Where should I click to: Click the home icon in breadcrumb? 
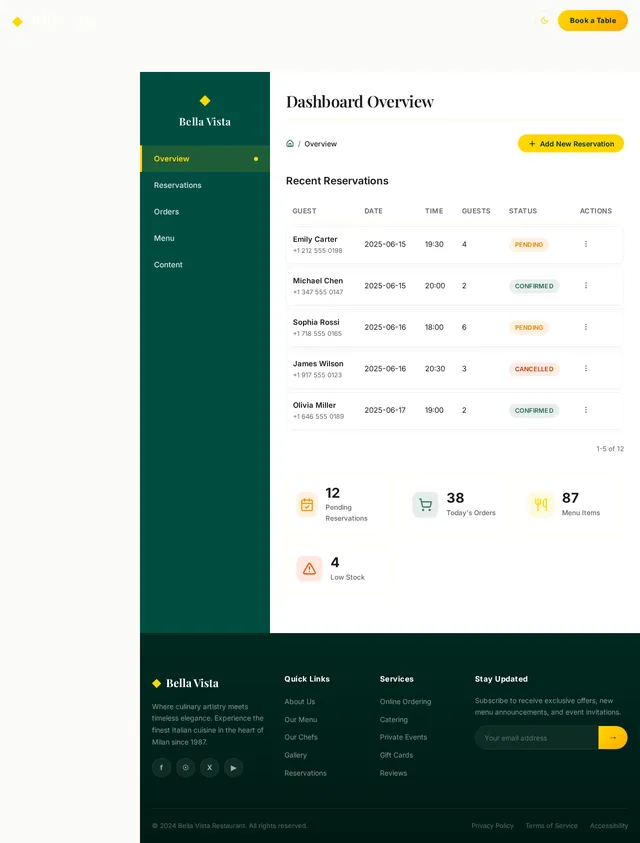(290, 144)
